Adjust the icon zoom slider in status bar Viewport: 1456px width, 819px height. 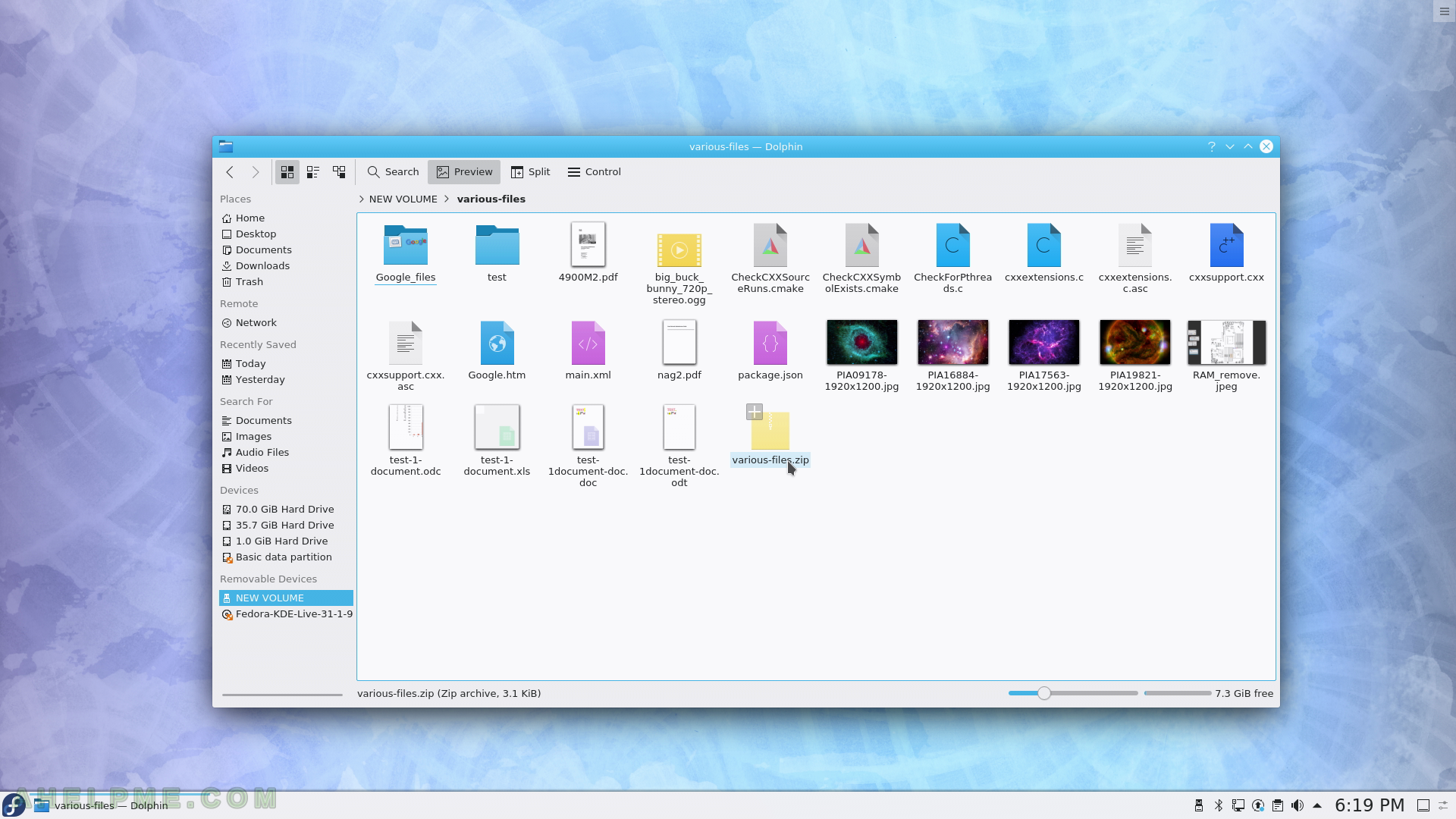pos(1073,693)
